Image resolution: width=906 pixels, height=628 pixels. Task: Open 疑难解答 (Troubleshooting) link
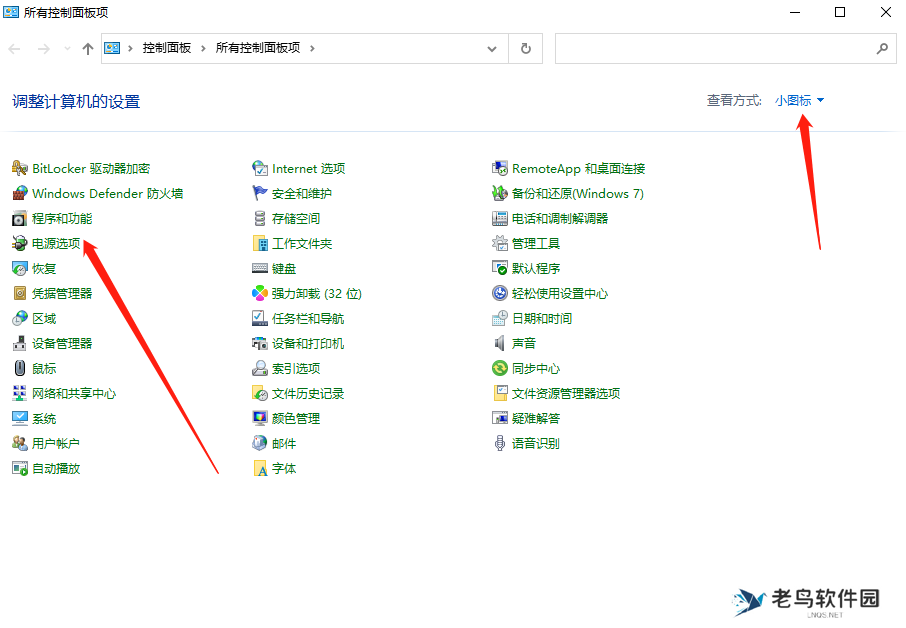pyautogui.click(x=528, y=418)
